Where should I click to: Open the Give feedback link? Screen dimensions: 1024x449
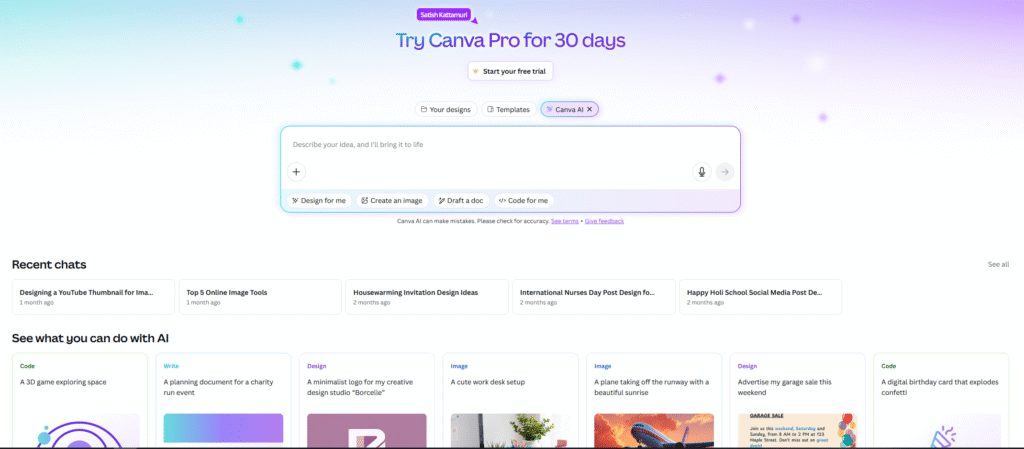[x=604, y=221]
